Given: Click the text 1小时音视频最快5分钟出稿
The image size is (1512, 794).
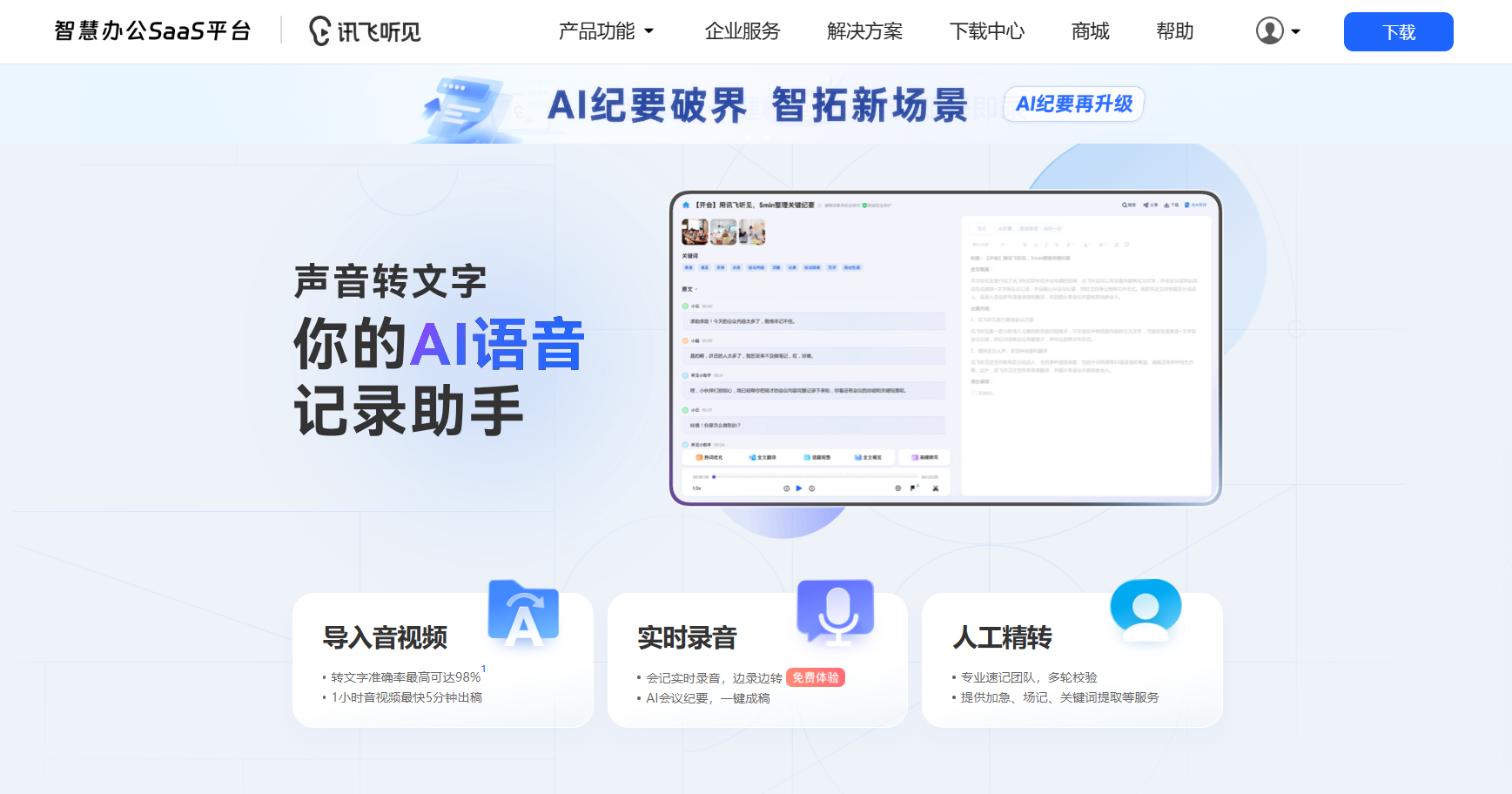Looking at the screenshot, I should point(407,697).
